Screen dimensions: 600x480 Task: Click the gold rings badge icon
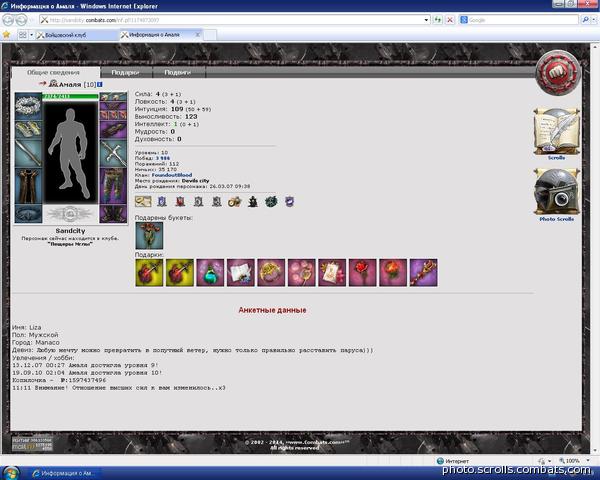point(235,201)
